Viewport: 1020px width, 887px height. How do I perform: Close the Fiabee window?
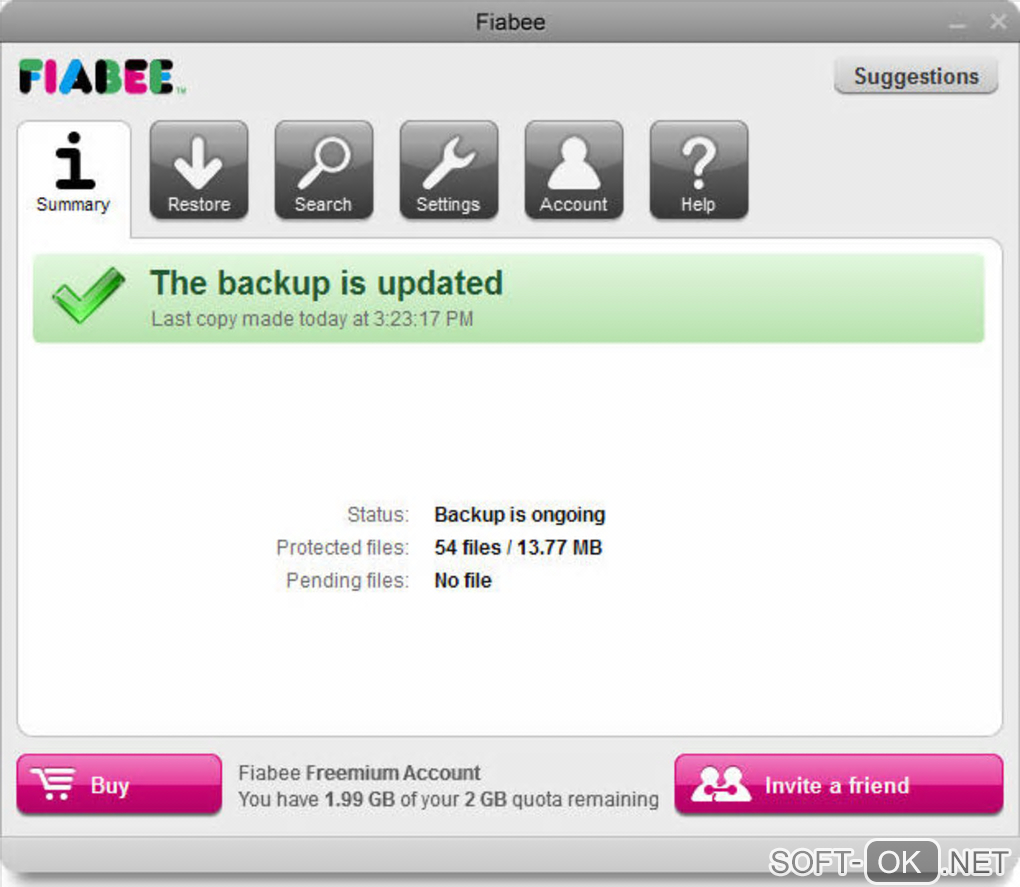[998, 21]
